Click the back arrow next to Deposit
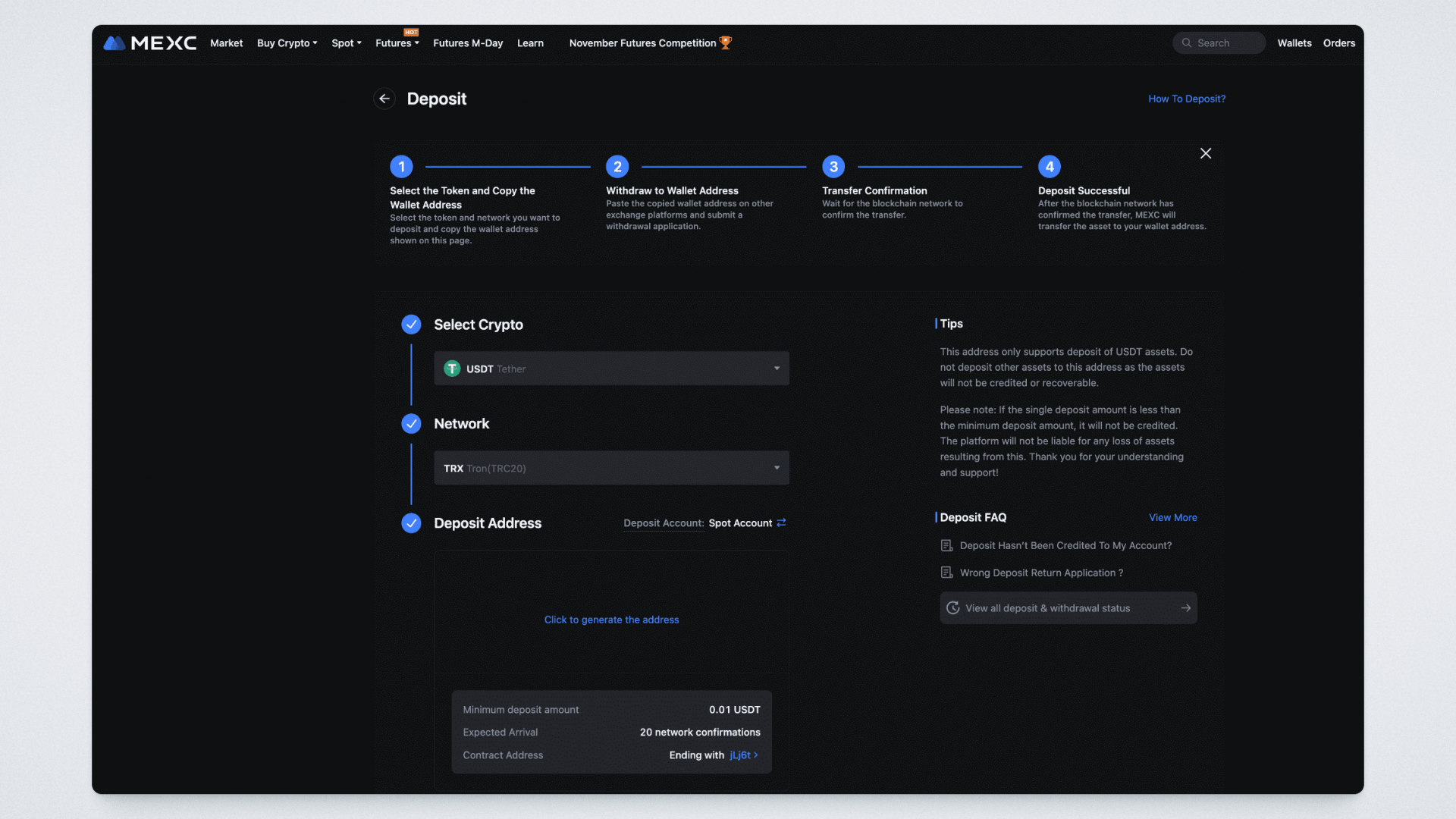This screenshot has width=1456, height=819. pos(384,99)
